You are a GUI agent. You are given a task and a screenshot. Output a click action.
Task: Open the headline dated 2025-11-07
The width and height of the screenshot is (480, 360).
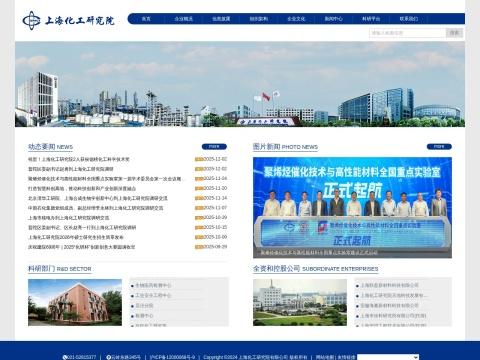96,208
